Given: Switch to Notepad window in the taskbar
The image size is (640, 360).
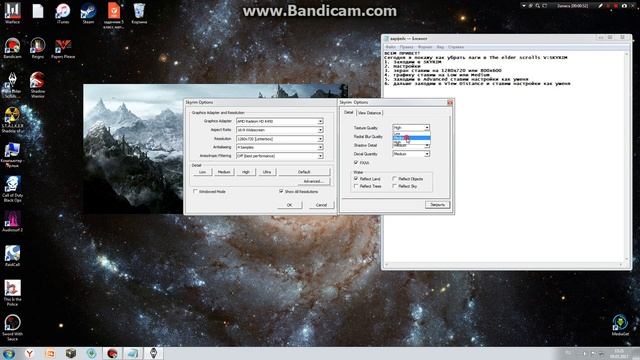Looking at the screenshot, I should (133, 353).
